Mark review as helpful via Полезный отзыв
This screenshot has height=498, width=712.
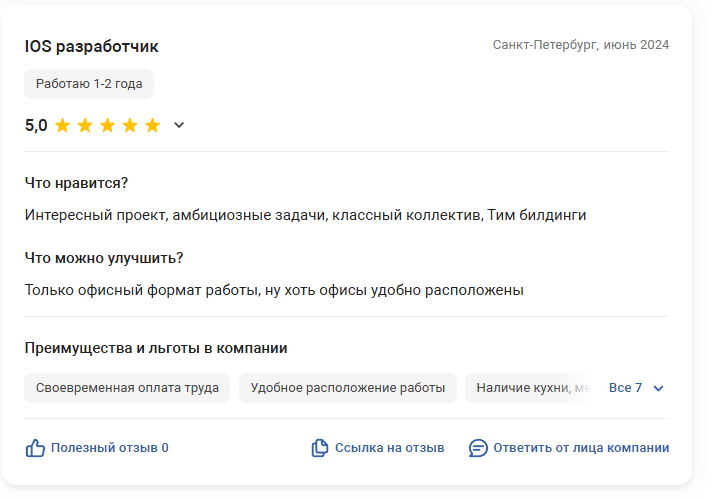point(110,448)
